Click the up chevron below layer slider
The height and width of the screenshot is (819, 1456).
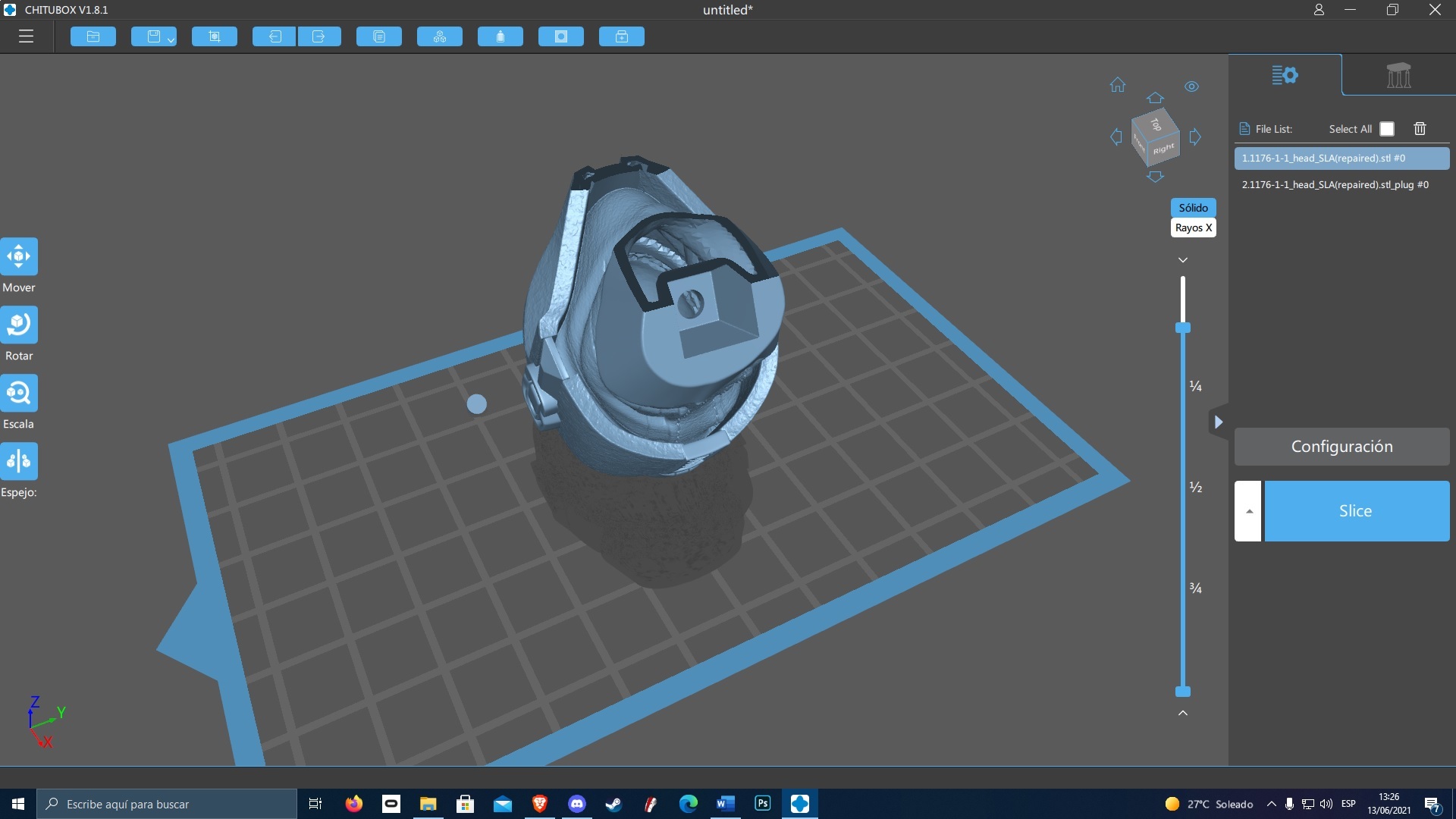tap(1183, 713)
